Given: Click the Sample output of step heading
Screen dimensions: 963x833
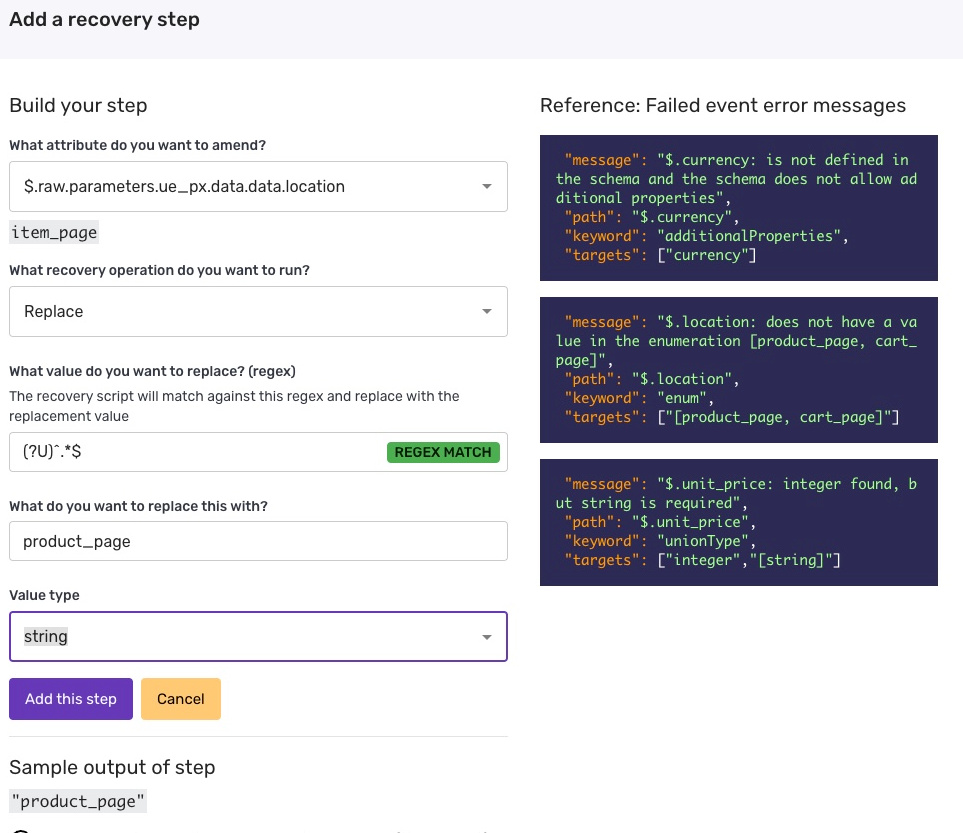Looking at the screenshot, I should [x=112, y=767].
